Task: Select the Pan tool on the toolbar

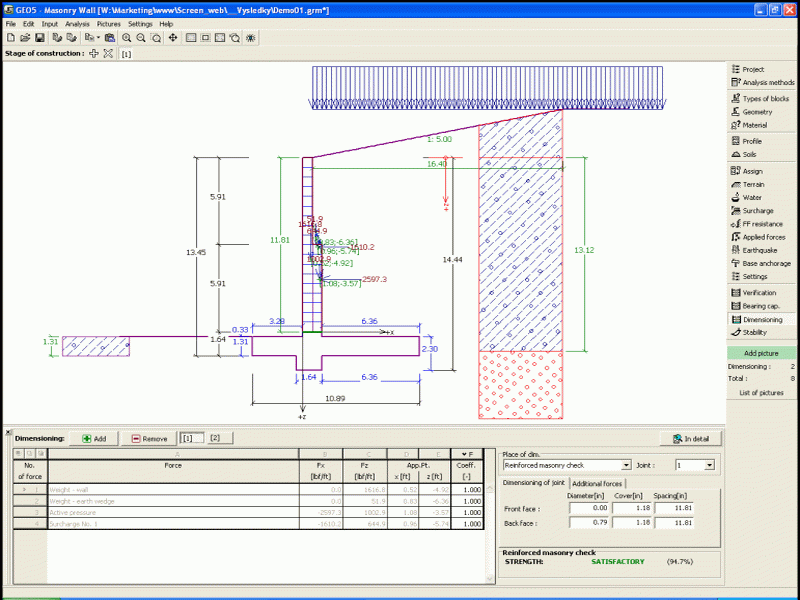Action: pyautogui.click(x=172, y=36)
